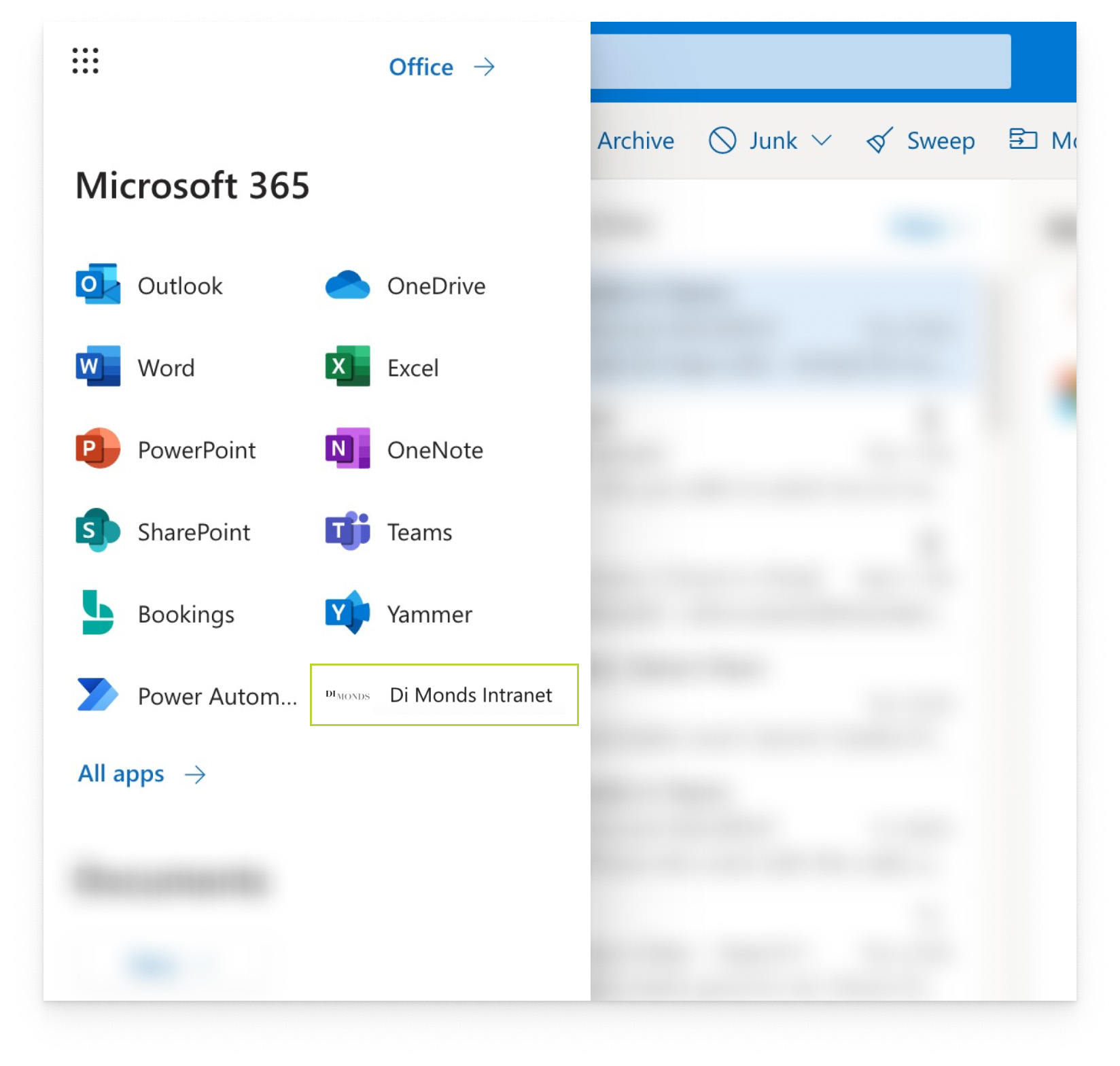Screen dimensions: 1120x1066
Task: Choose Sweep in the mail toolbar
Action: point(941,141)
